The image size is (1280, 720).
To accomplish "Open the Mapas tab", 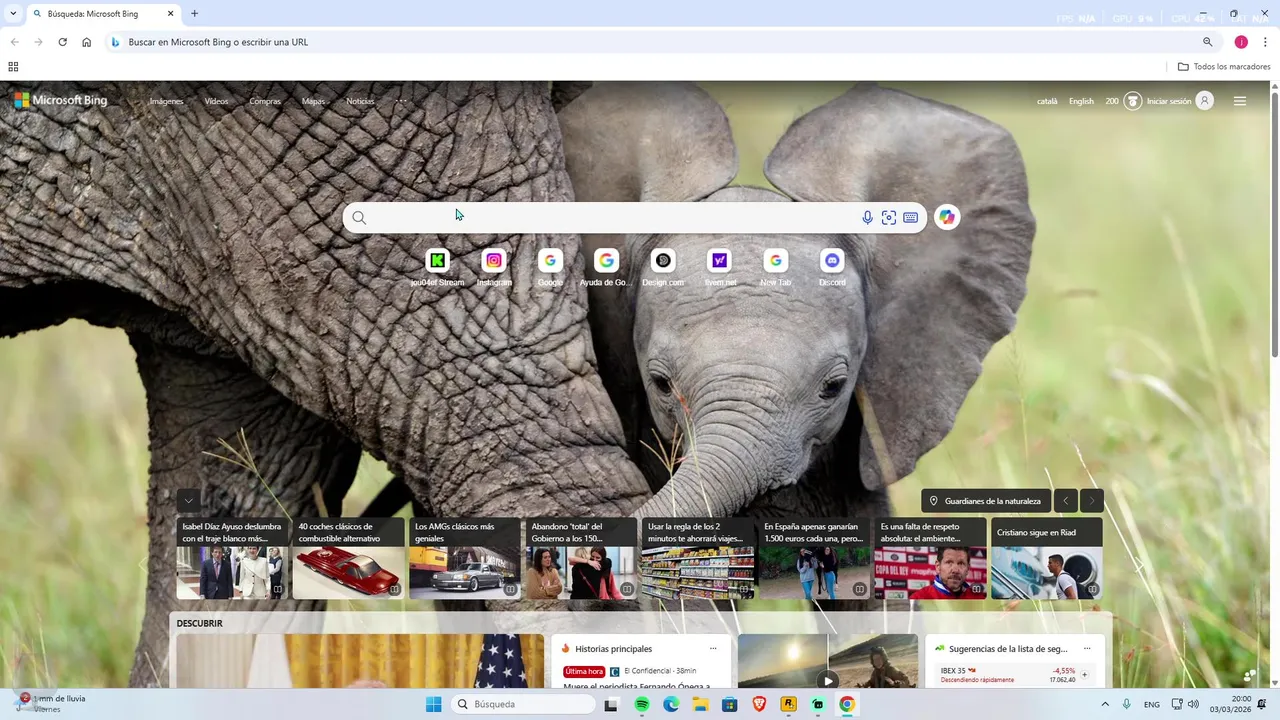I will [313, 101].
